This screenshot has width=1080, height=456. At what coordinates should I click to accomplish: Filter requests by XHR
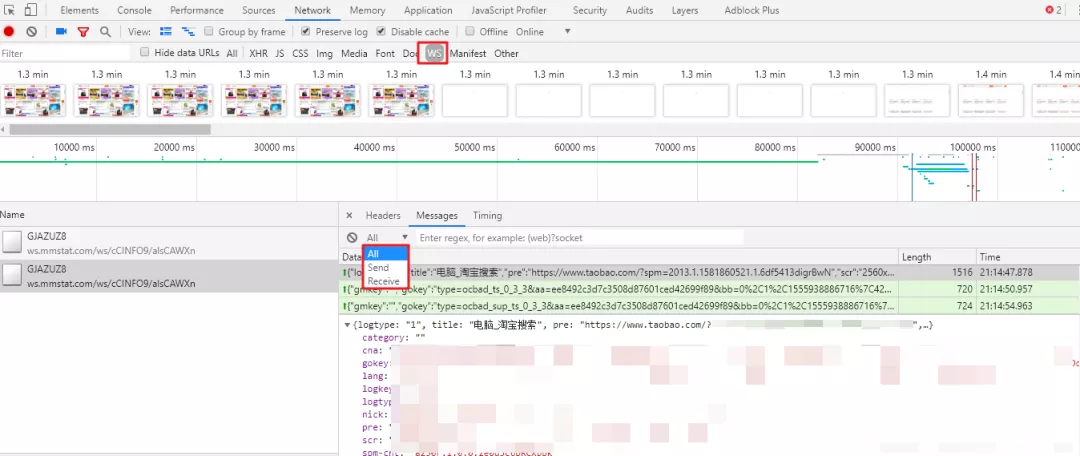point(258,53)
